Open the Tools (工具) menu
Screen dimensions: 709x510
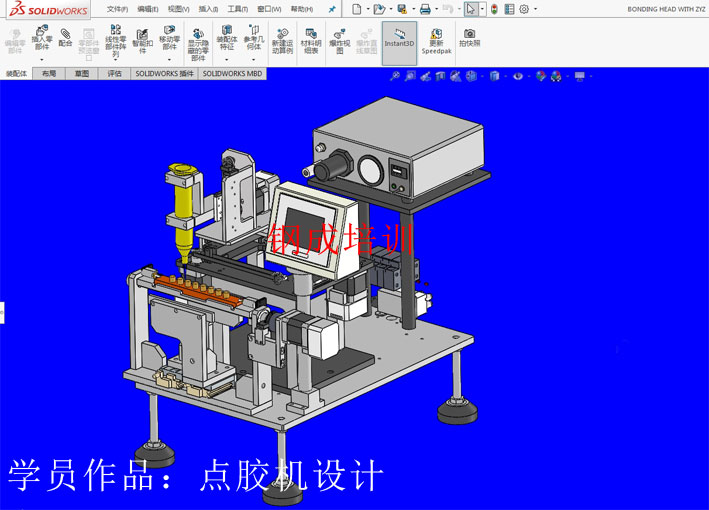click(237, 9)
